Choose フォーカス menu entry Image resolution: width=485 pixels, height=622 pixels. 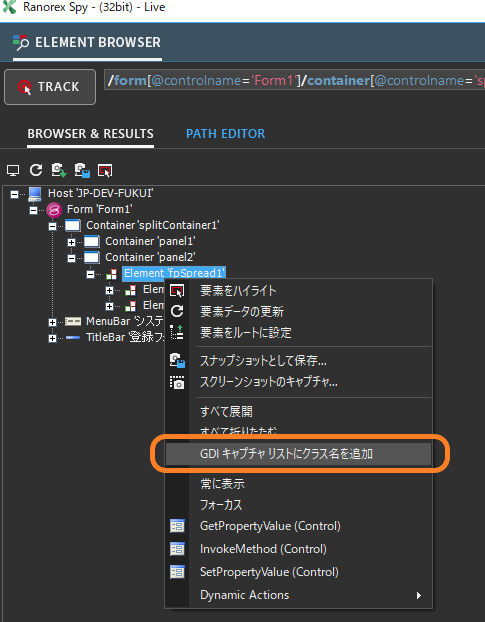coord(299,505)
